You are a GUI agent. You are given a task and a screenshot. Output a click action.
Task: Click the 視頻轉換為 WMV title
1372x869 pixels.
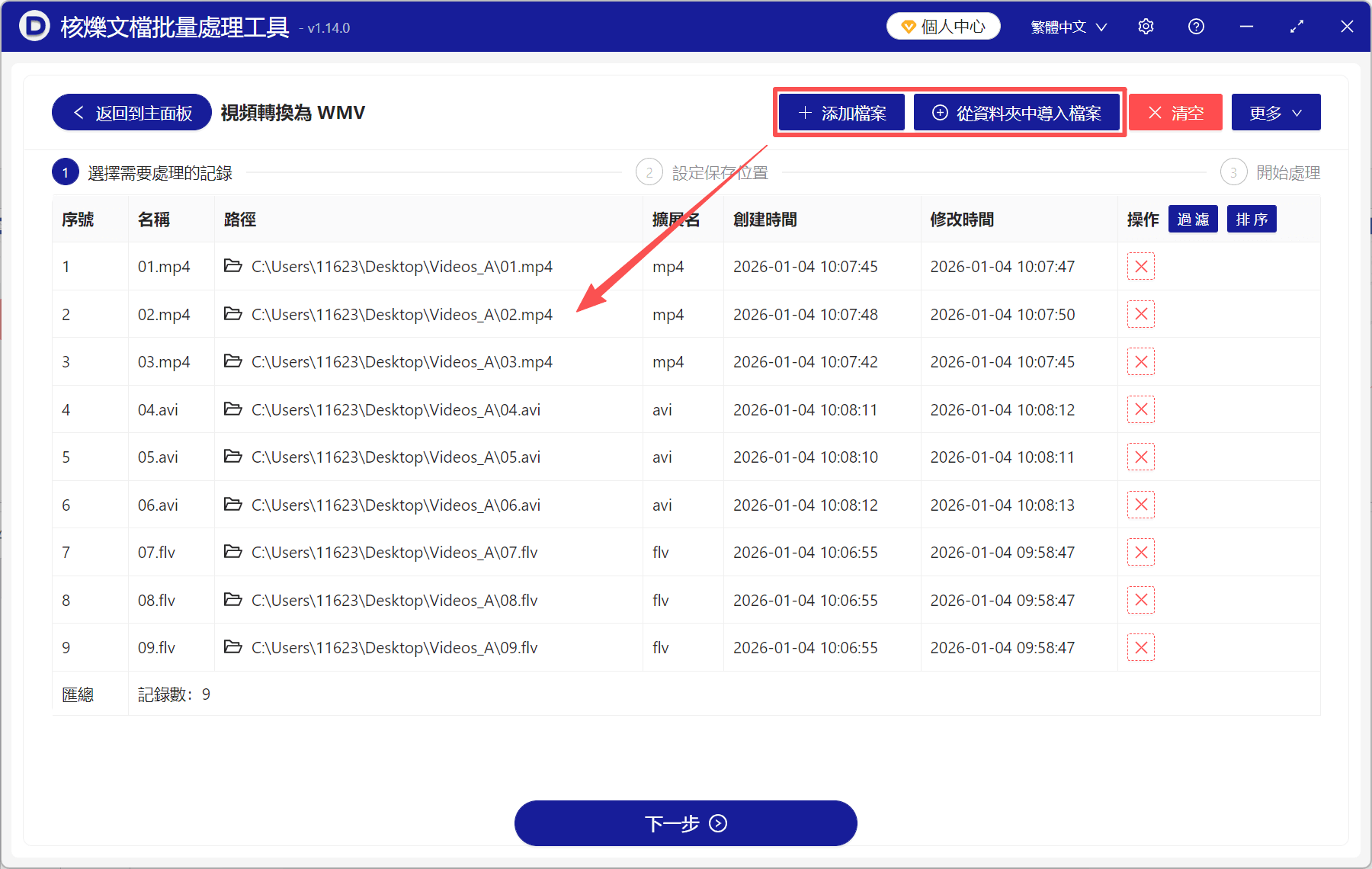[293, 113]
